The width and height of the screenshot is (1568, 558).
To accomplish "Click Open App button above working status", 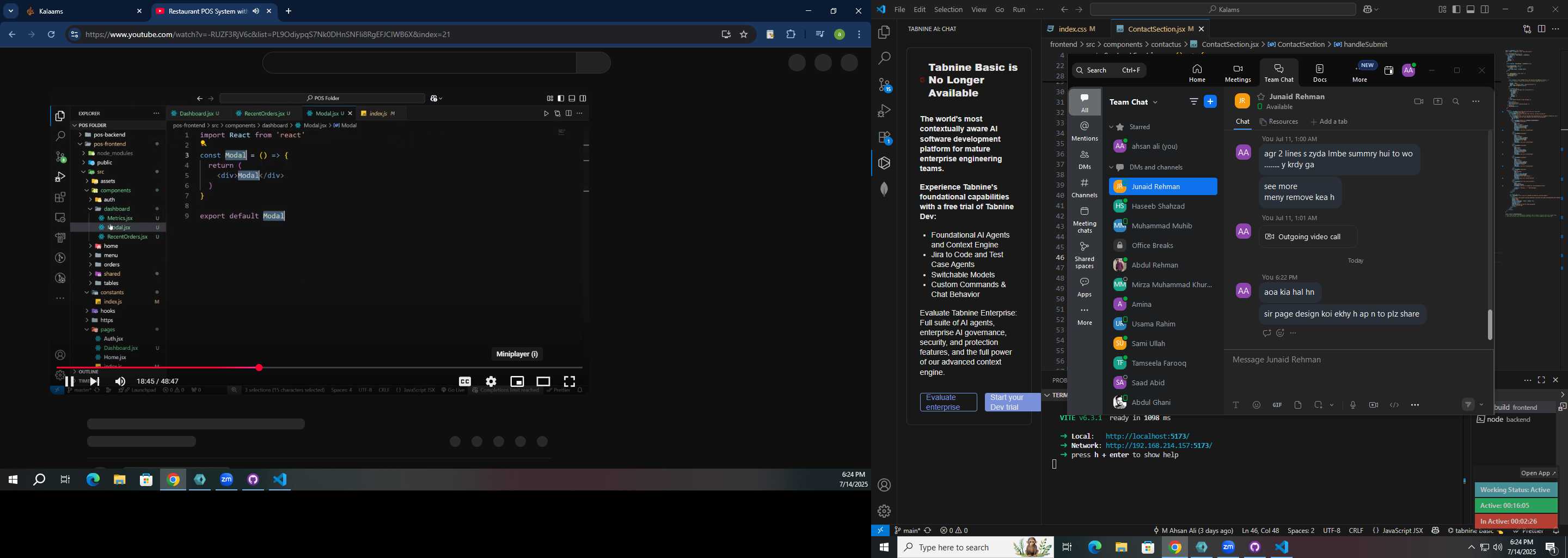I will (x=1538, y=474).
